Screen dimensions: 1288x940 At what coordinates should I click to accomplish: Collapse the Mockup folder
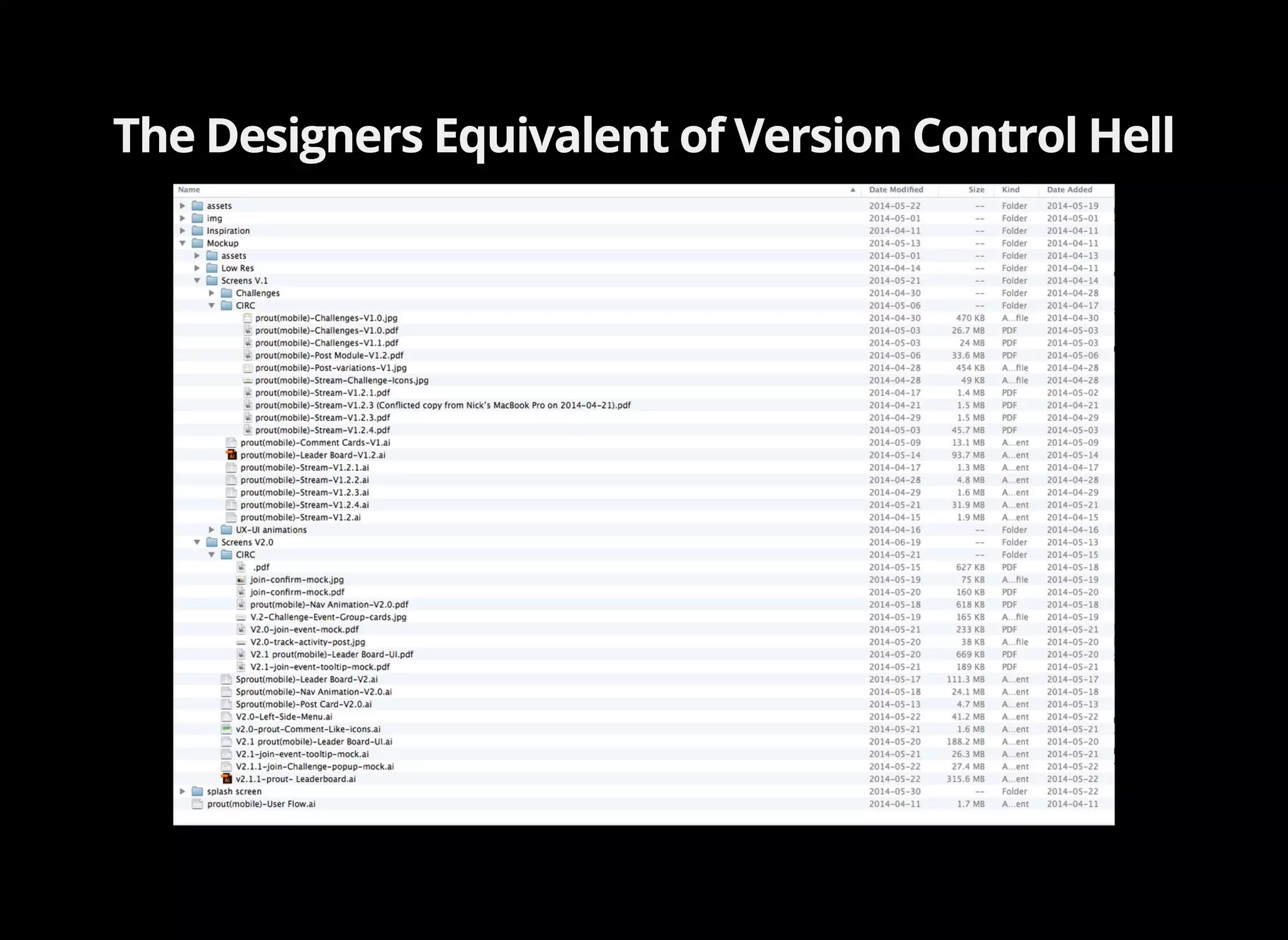click(182, 243)
